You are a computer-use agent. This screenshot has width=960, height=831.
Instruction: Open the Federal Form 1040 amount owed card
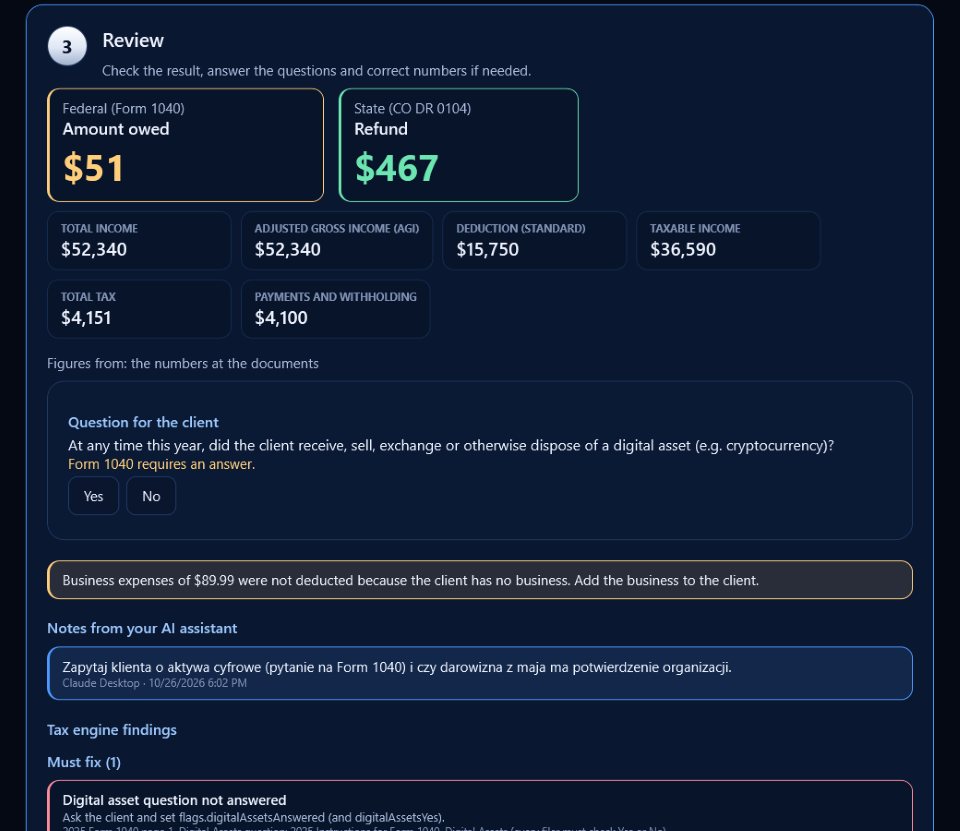(x=186, y=145)
